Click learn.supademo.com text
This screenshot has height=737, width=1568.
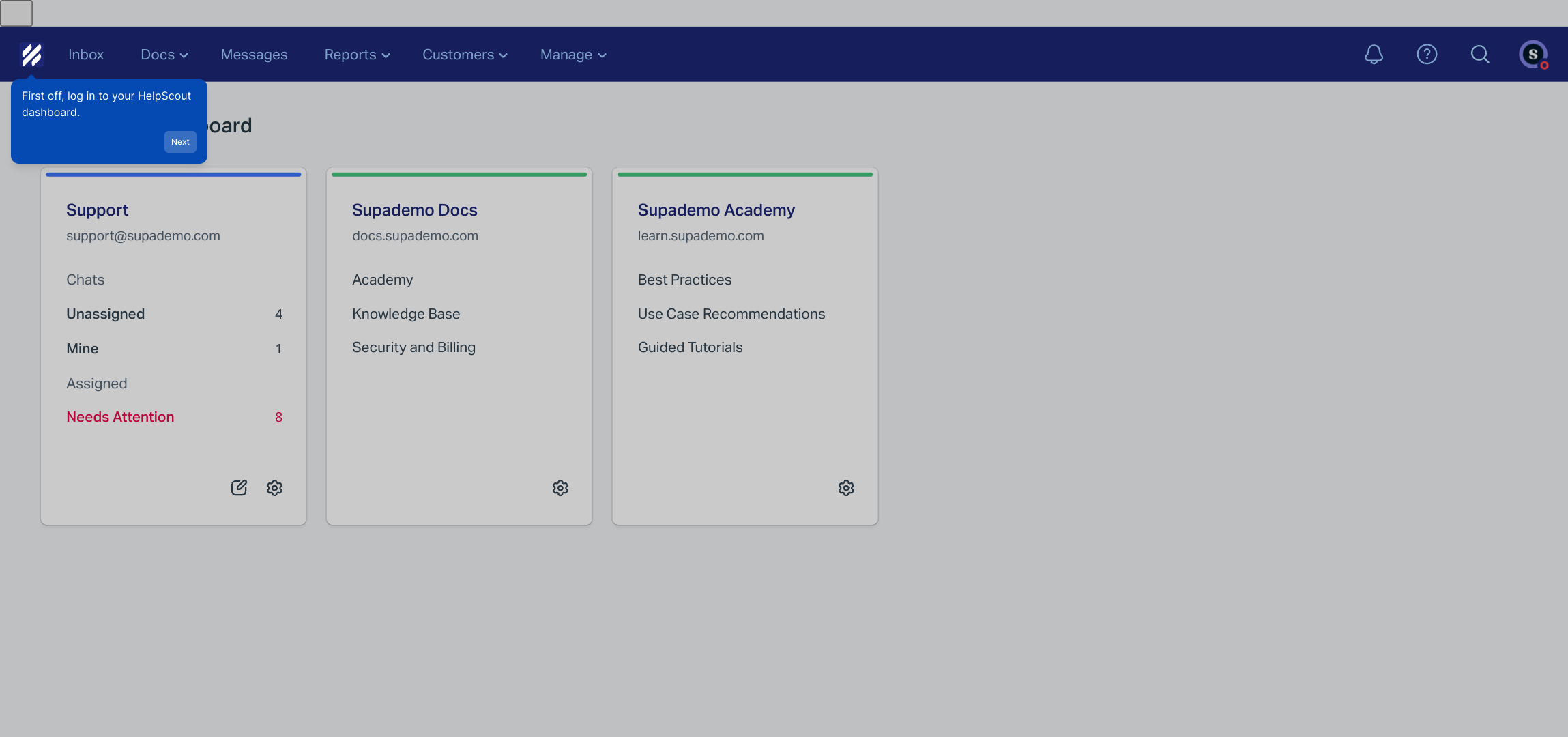(701, 235)
